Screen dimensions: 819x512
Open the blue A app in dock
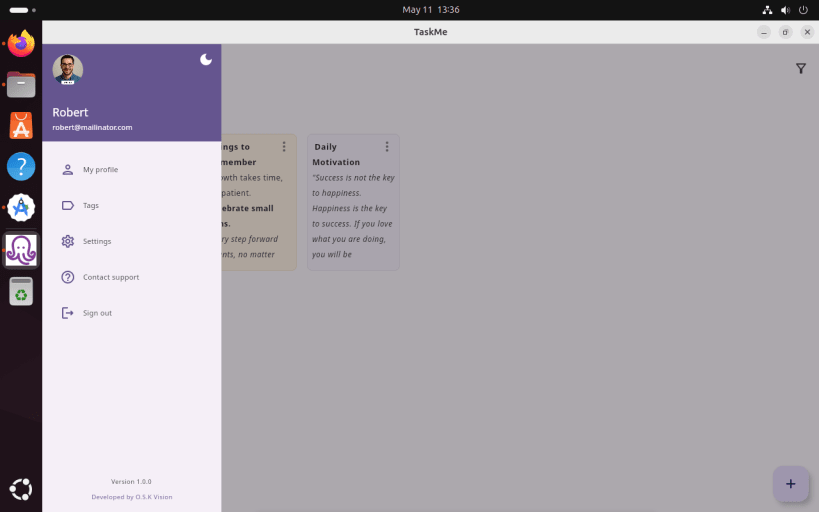[21, 207]
